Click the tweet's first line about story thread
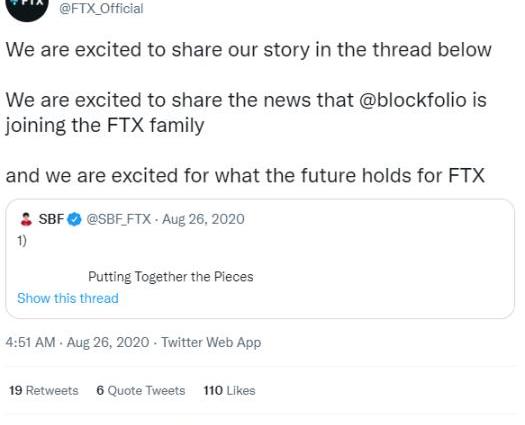Image resolution: width=525 pixels, height=425 pixels. coord(248,50)
